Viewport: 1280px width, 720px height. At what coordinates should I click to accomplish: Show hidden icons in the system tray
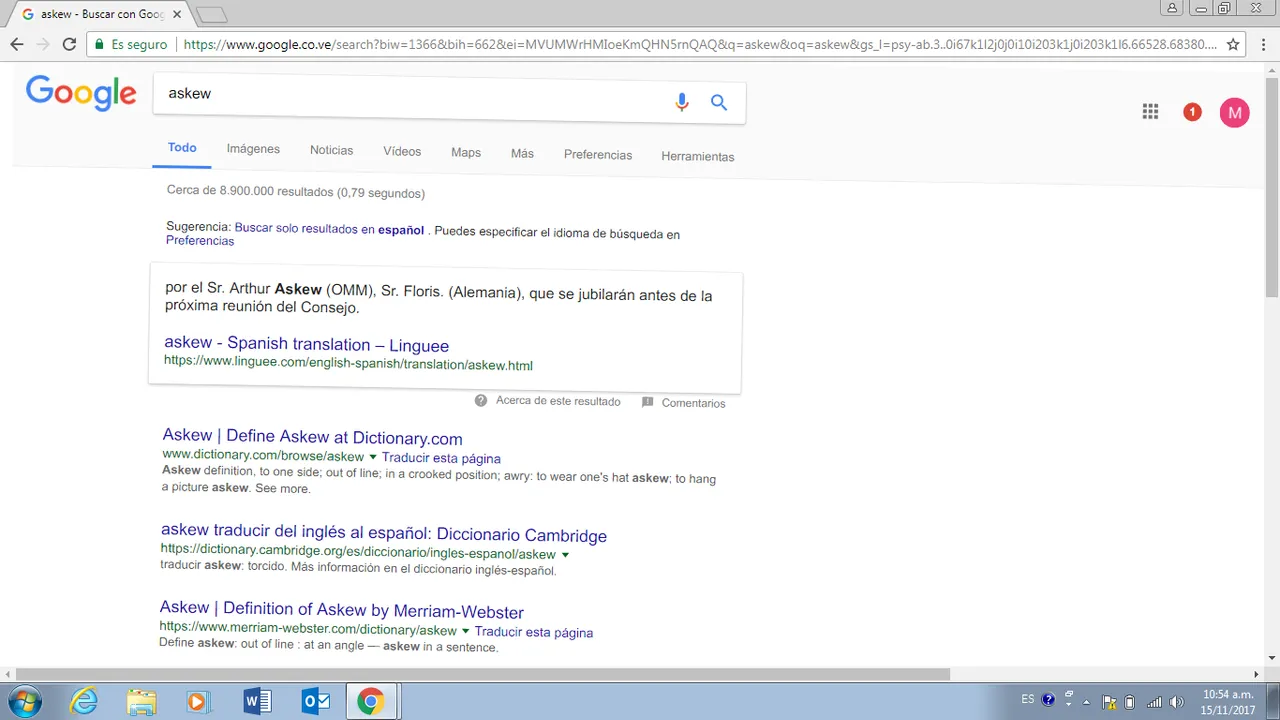tap(1086, 701)
